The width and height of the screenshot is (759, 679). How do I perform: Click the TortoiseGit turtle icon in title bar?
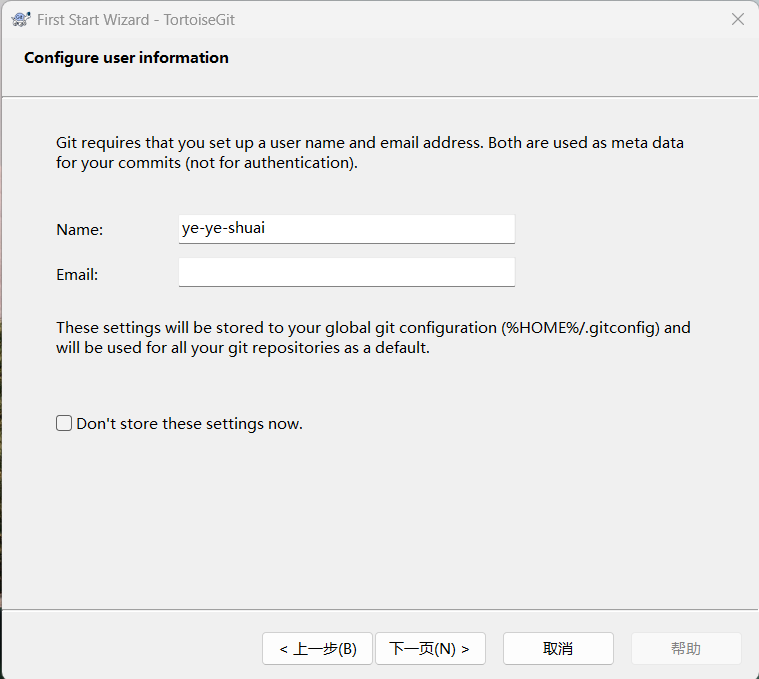click(x=21, y=19)
